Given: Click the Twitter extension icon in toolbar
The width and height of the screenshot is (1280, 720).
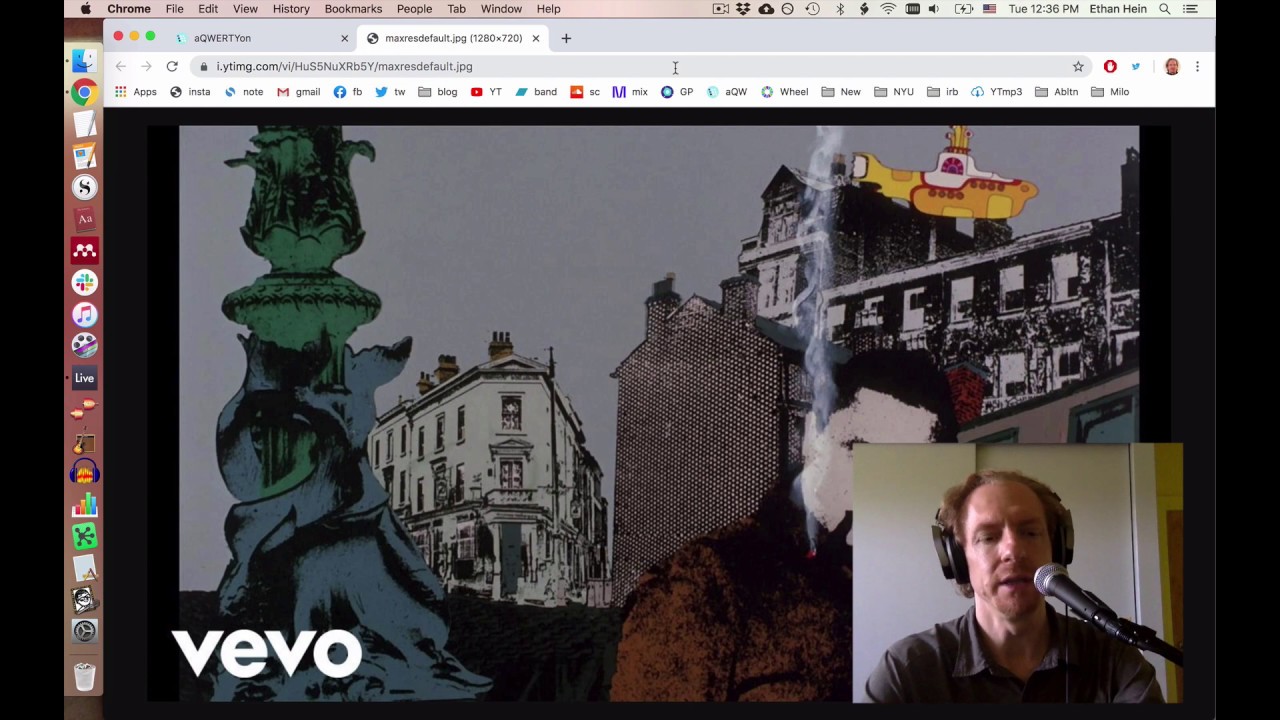Looking at the screenshot, I should [x=1136, y=66].
